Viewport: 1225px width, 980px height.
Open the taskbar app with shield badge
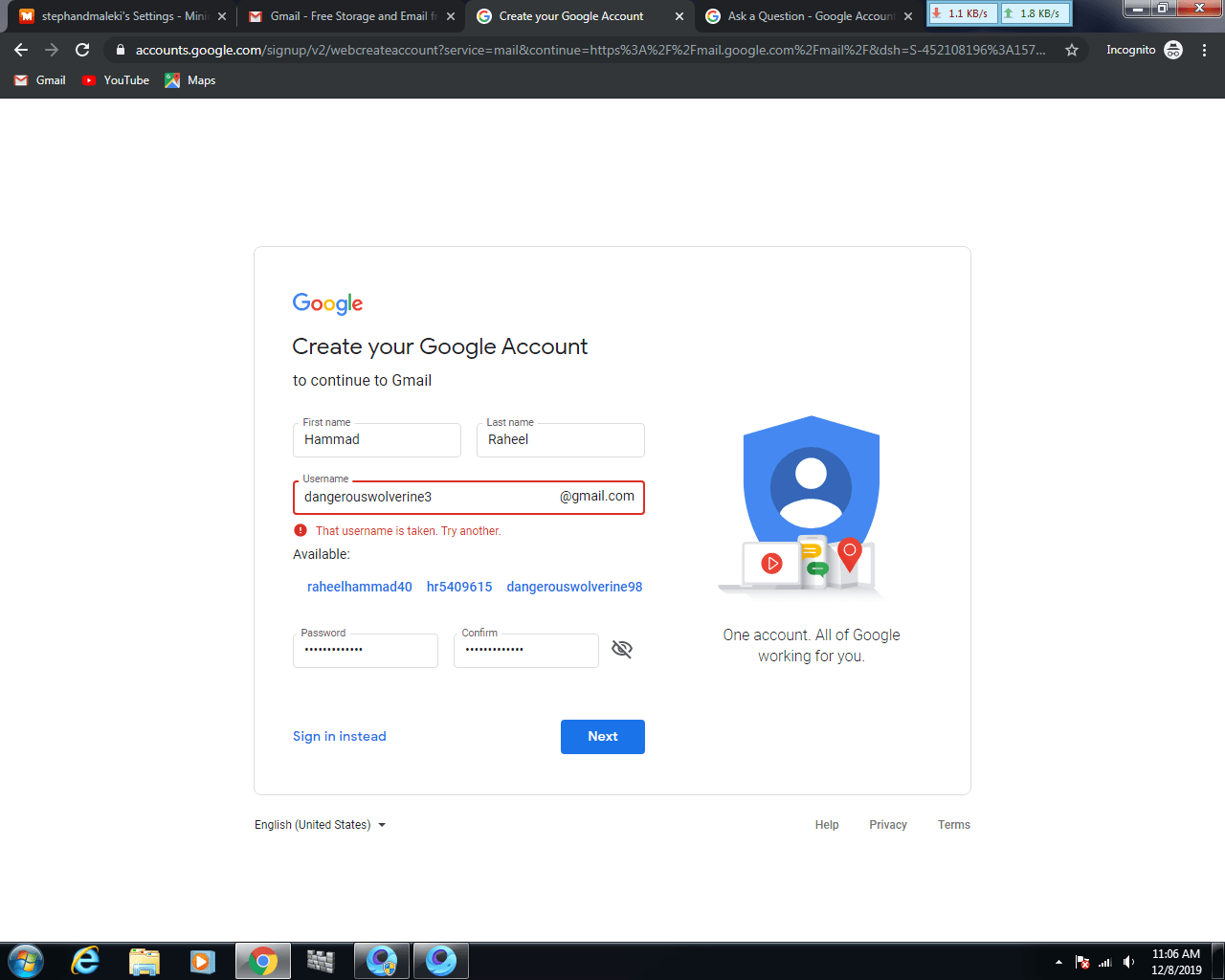382,961
